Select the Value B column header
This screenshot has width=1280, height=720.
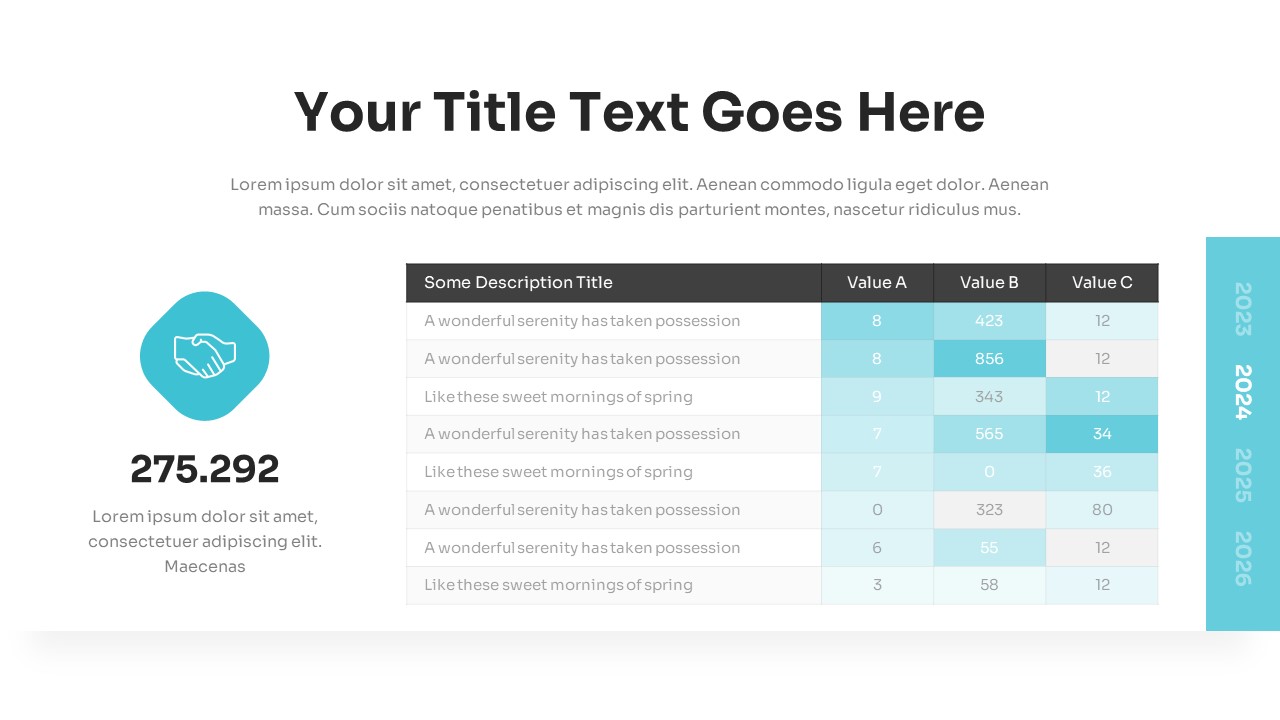[x=989, y=283]
